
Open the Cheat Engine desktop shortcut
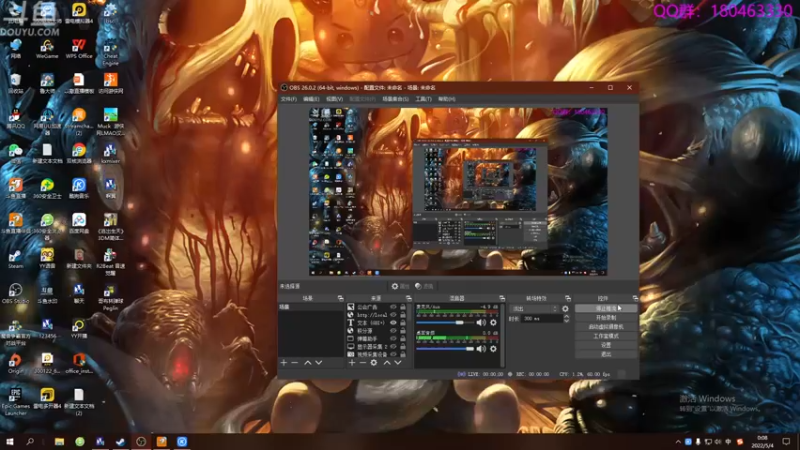point(110,53)
